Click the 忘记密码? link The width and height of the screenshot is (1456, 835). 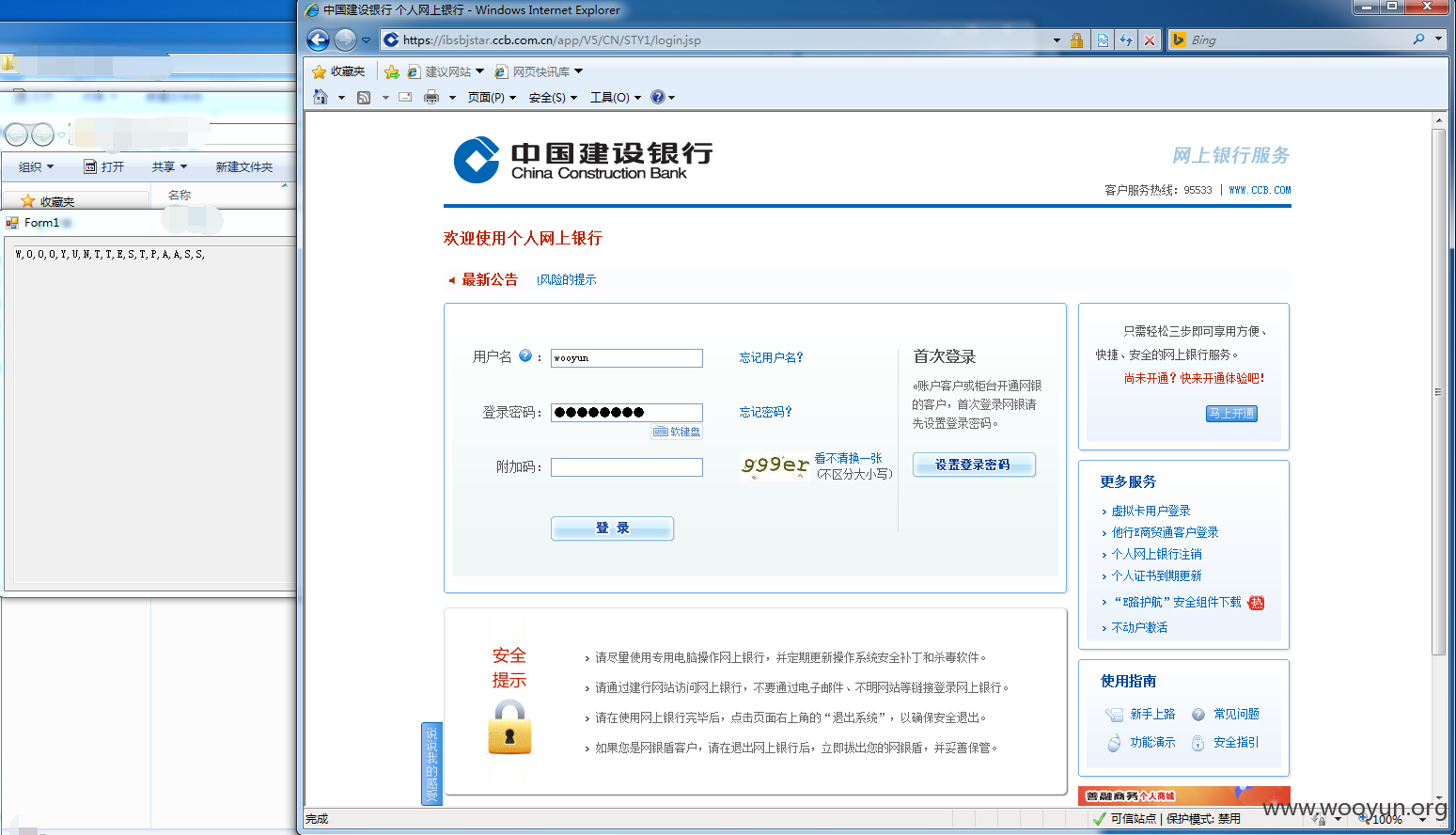click(x=765, y=412)
